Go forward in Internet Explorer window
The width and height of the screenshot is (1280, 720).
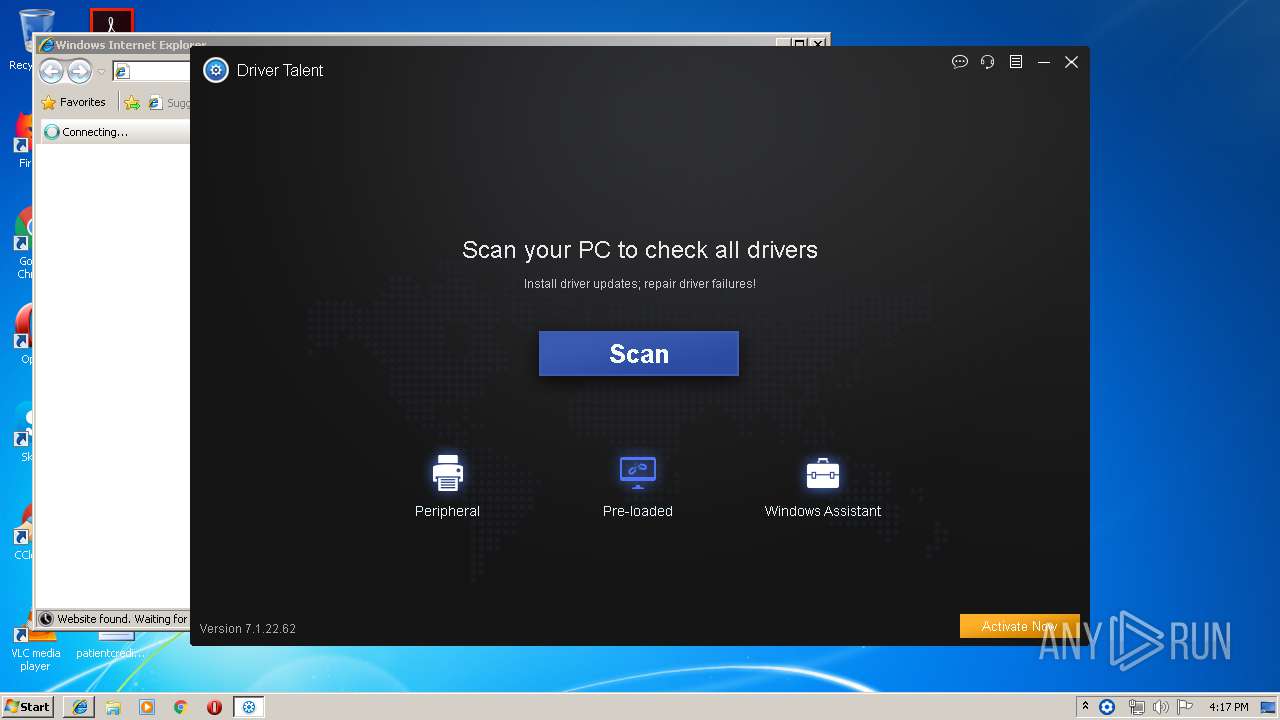click(x=79, y=71)
